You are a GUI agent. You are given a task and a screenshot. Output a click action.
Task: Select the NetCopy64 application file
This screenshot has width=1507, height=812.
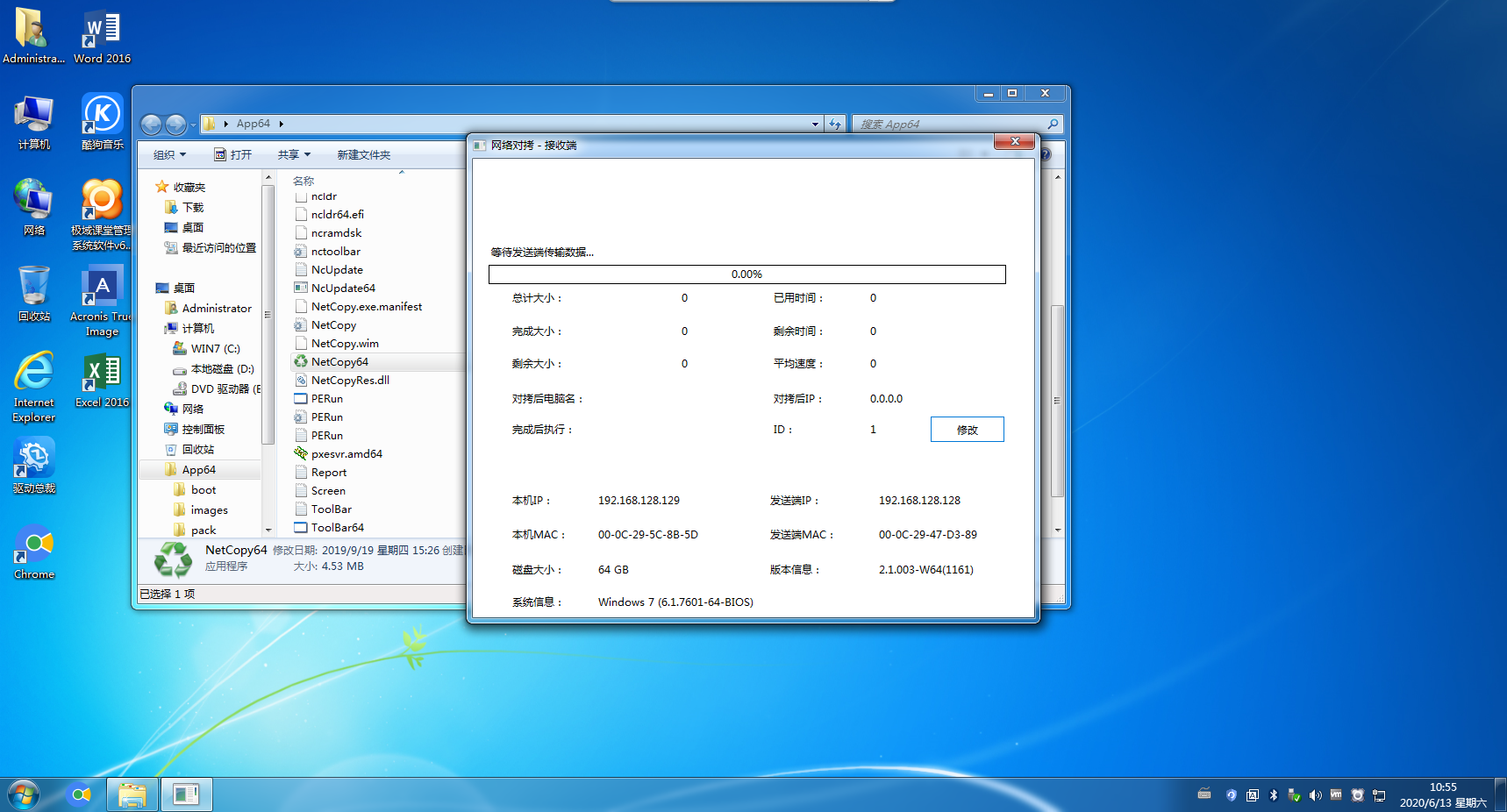(x=339, y=361)
